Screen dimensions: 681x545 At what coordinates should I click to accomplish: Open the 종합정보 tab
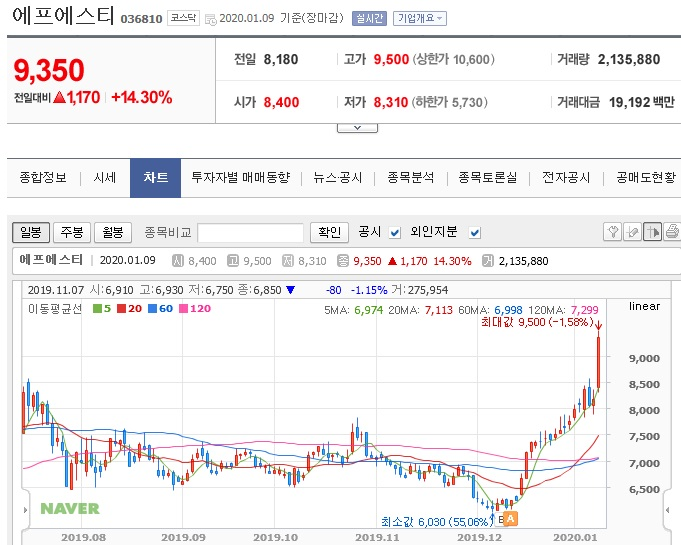click(43, 178)
